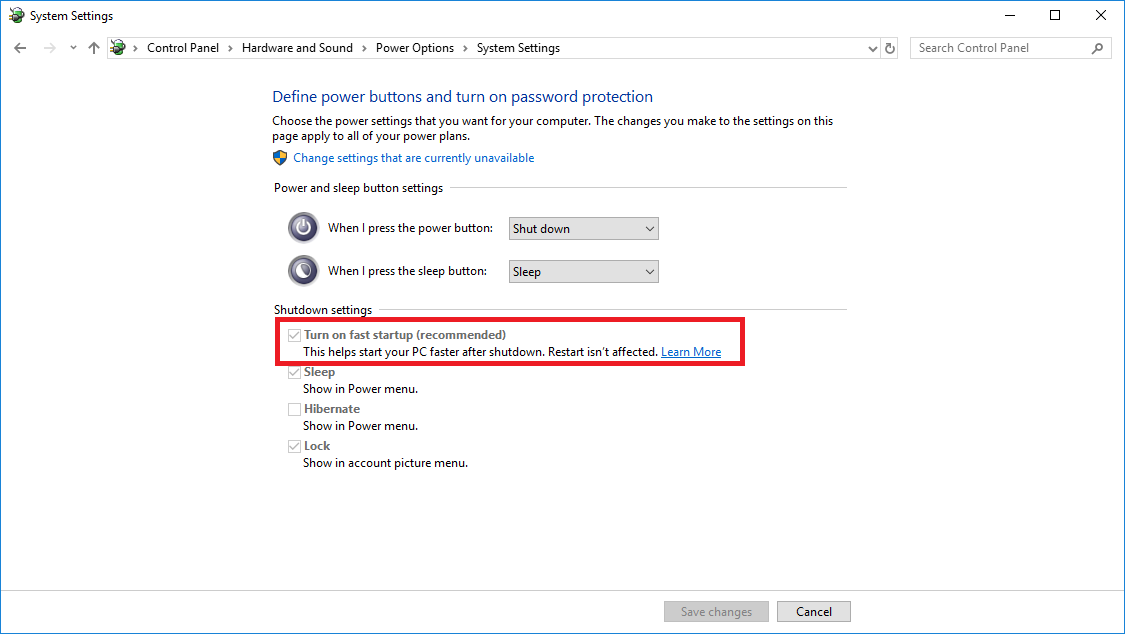Viewport: 1125px width, 634px height.
Task: Toggle the Sleep power menu checkbox
Action: tap(294, 372)
